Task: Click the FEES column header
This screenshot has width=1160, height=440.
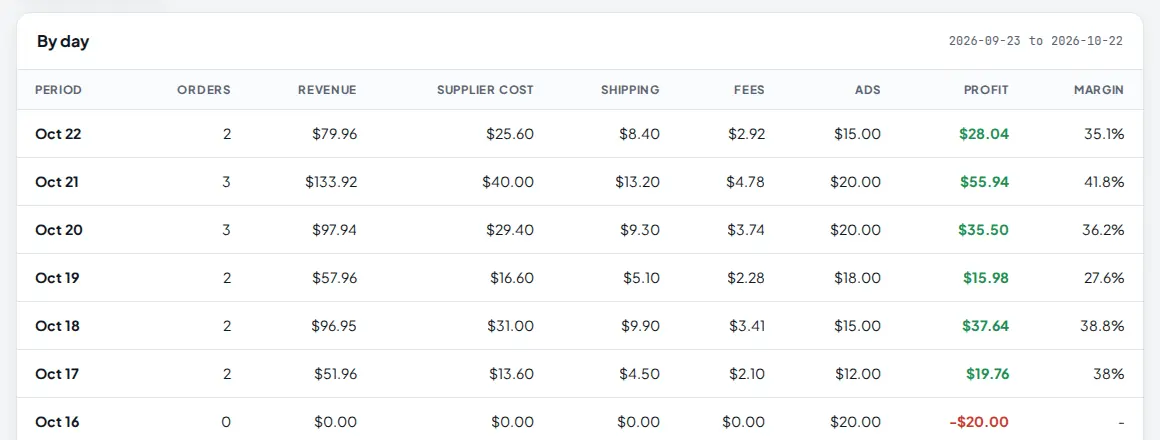Action: [749, 90]
